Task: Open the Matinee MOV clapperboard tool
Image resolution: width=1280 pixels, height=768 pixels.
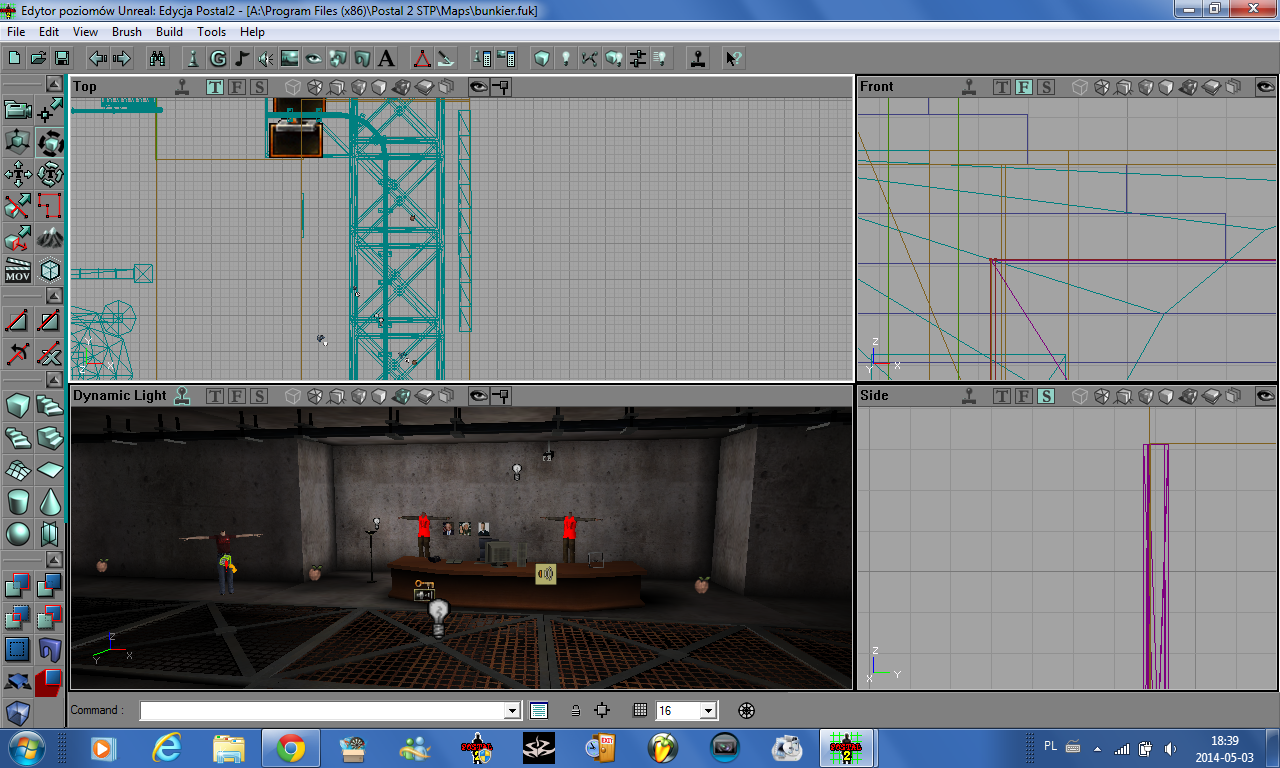Action: [18, 270]
